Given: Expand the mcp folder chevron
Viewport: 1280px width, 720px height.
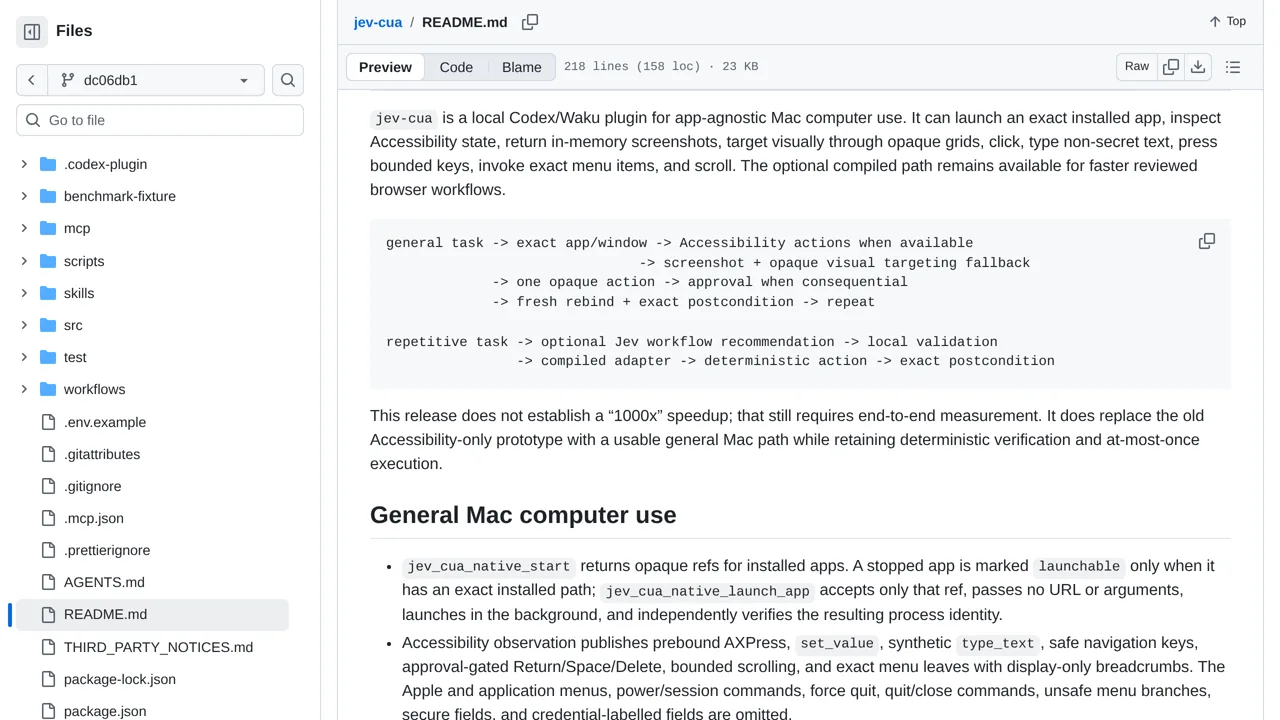Looking at the screenshot, I should tap(24, 228).
